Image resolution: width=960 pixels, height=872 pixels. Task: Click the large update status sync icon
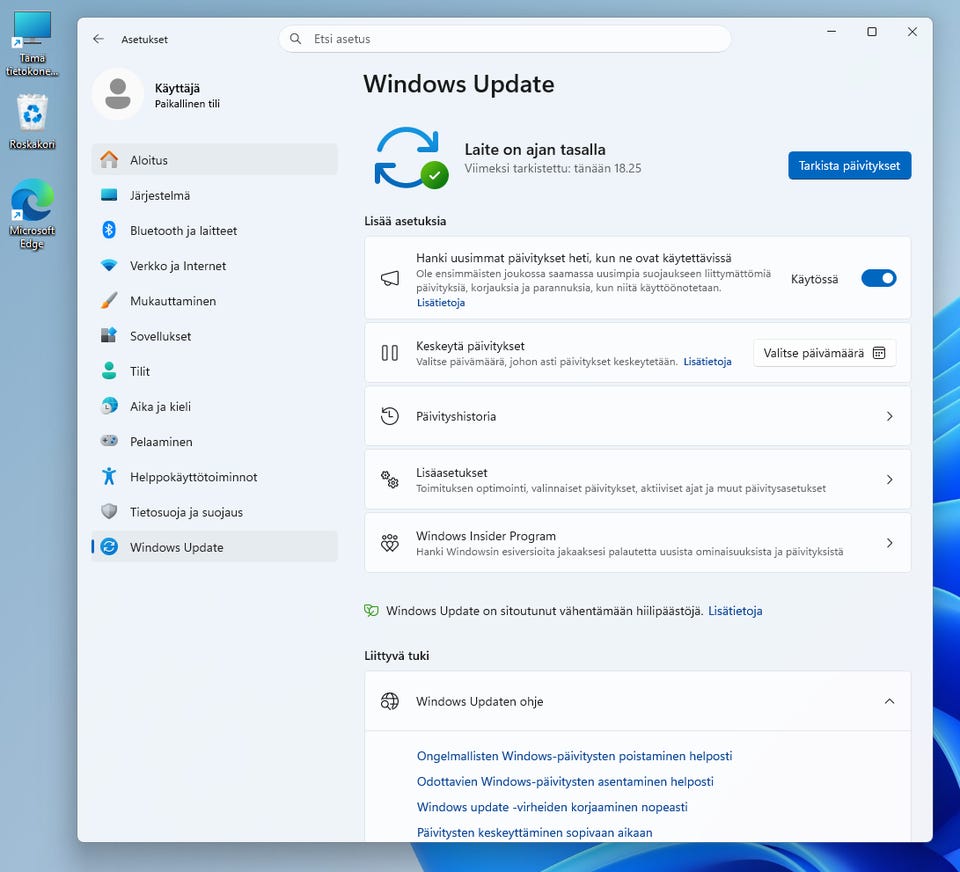coord(411,158)
